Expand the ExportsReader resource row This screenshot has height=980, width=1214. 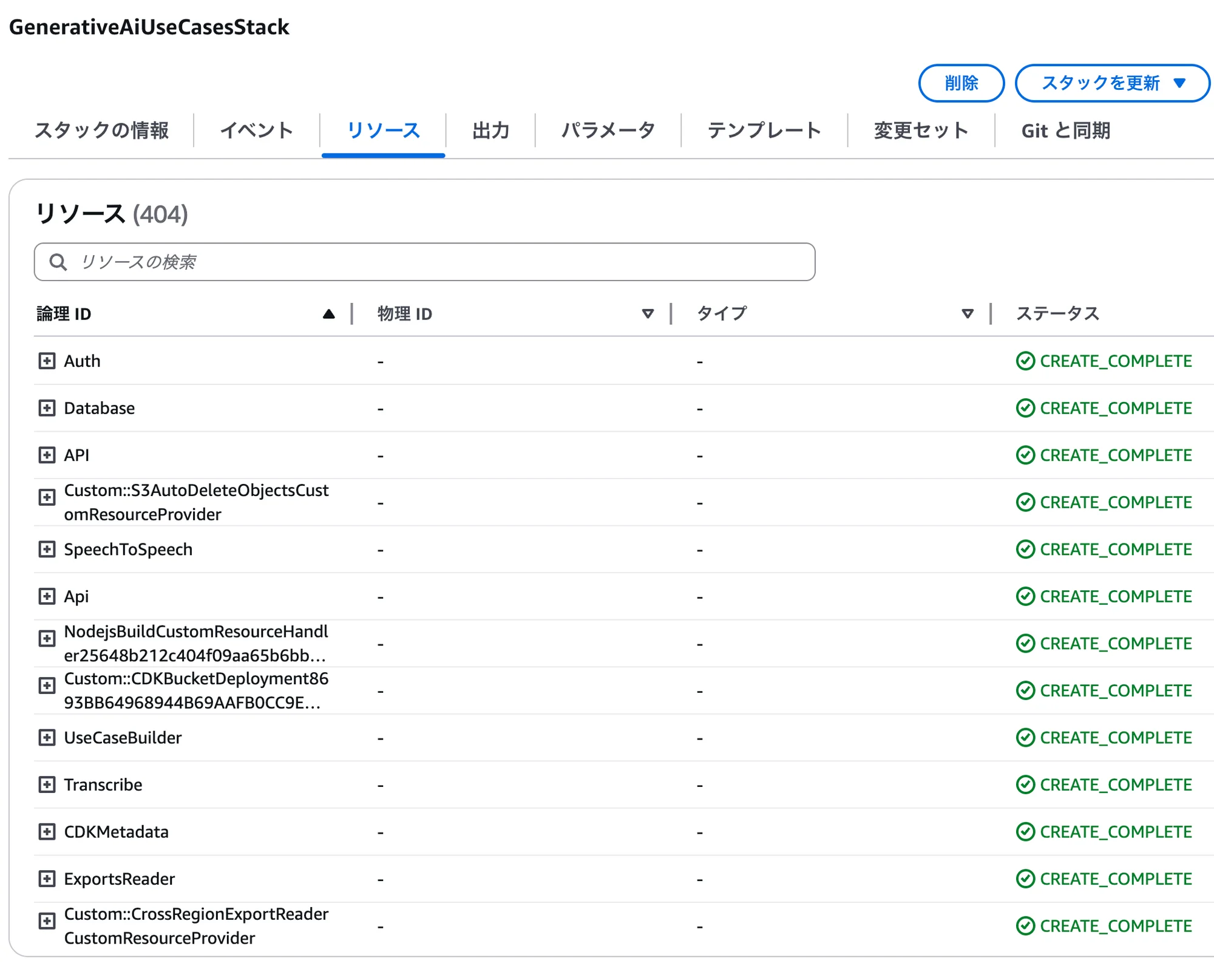(x=47, y=879)
